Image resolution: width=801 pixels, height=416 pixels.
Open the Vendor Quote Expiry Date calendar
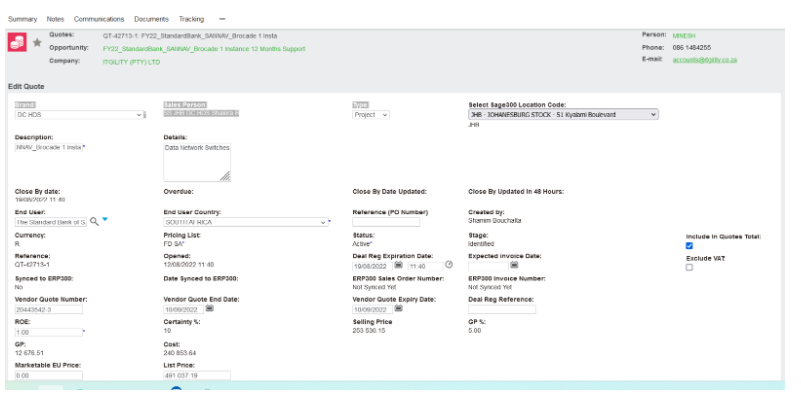coord(398,308)
